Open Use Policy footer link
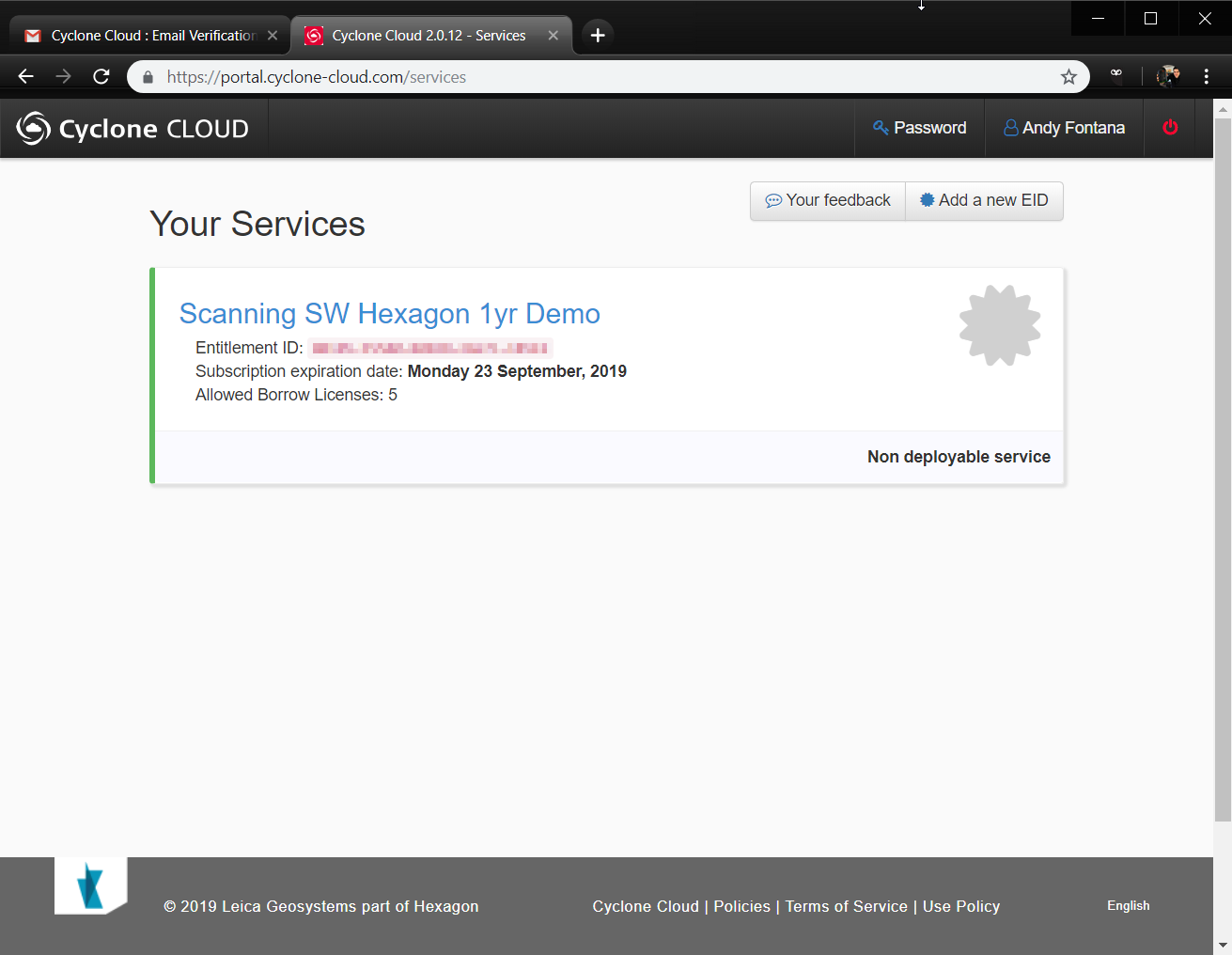 (961, 906)
